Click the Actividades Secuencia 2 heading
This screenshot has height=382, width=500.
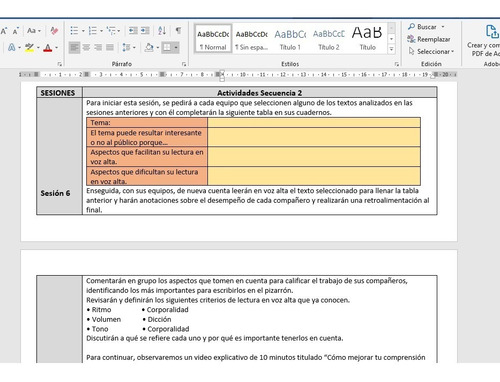259,93
